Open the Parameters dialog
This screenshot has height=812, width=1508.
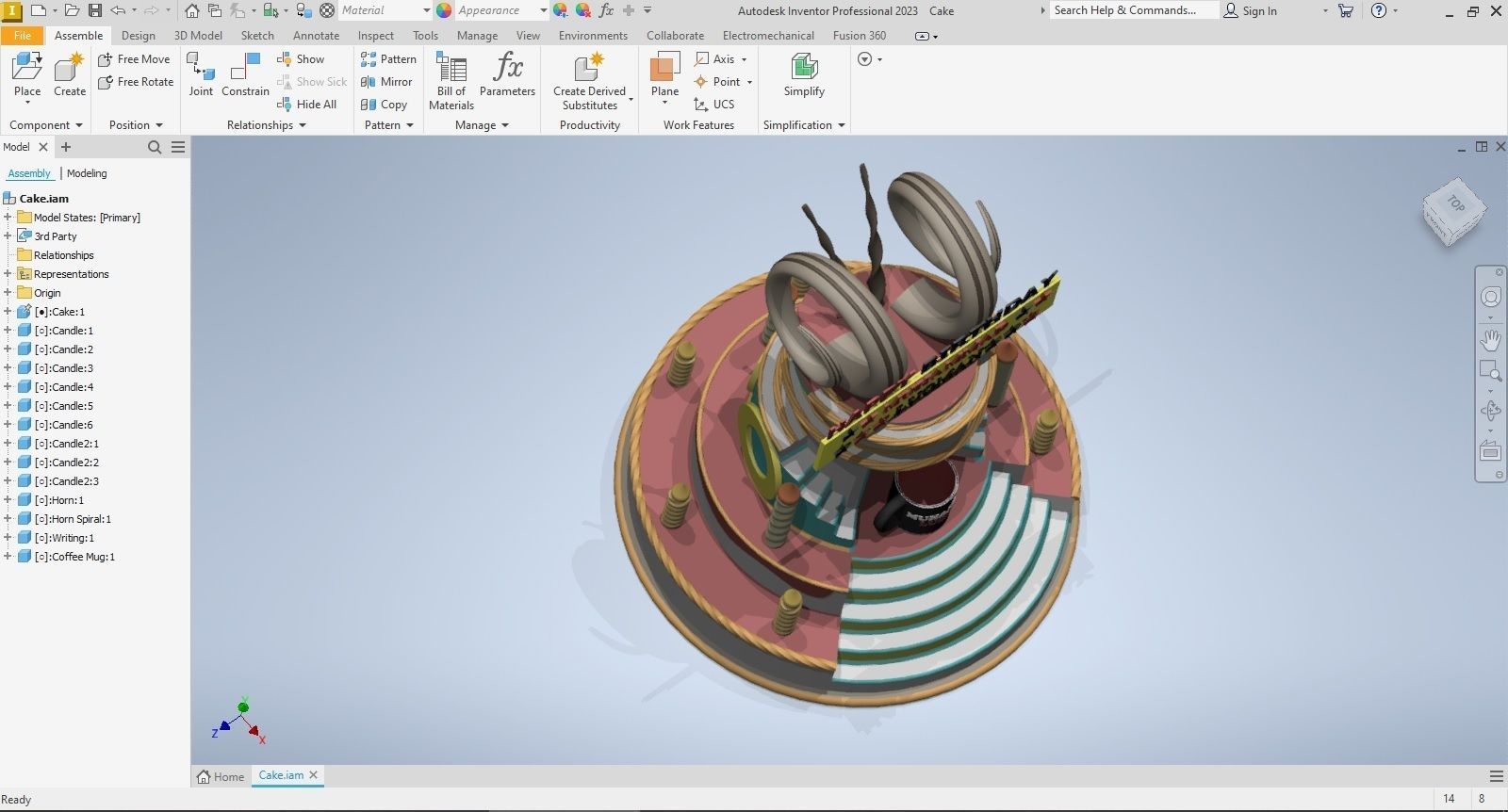[x=507, y=75]
